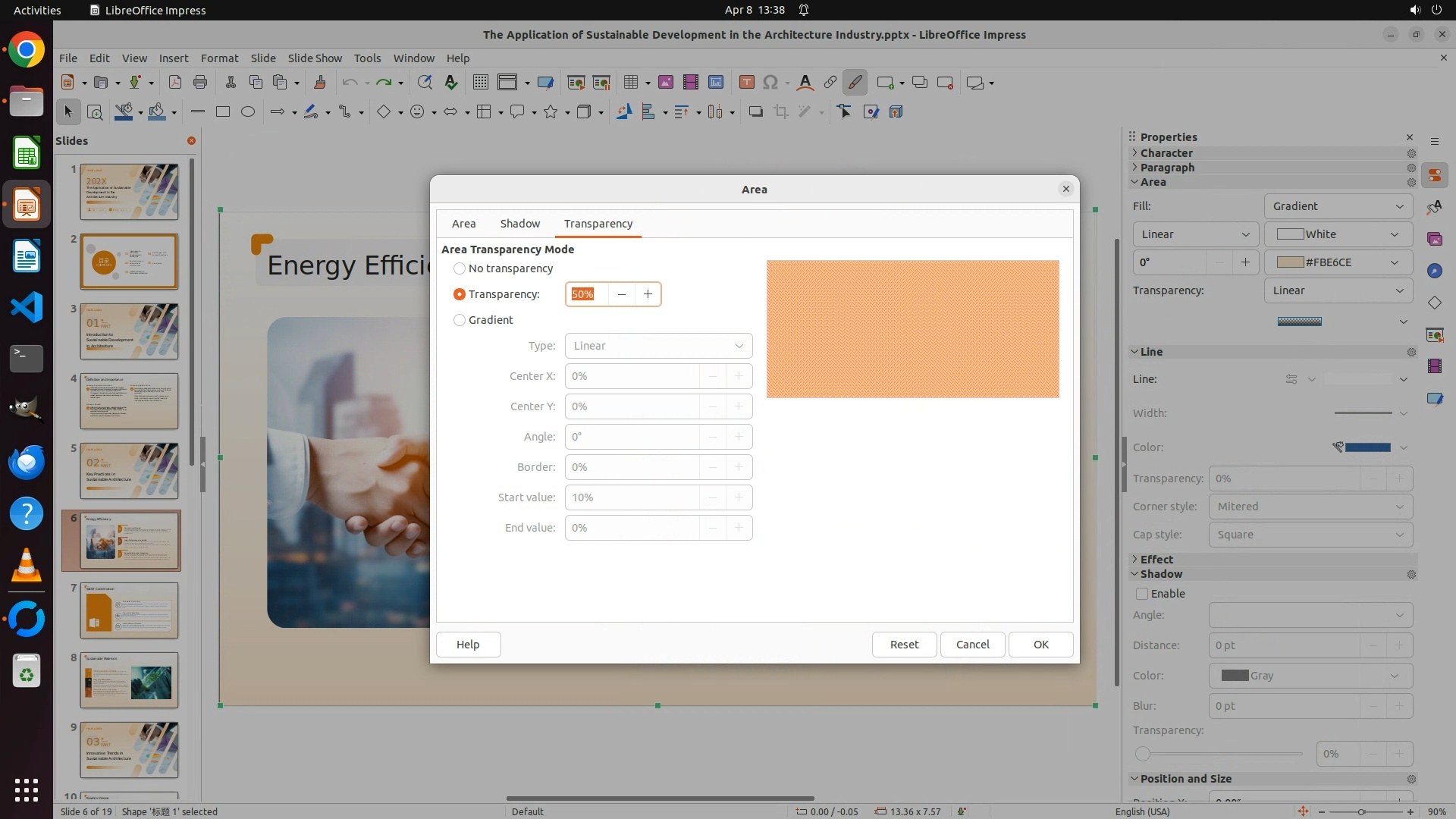This screenshot has height=819, width=1456.
Task: Open the Slide Show menu
Action: 315,58
